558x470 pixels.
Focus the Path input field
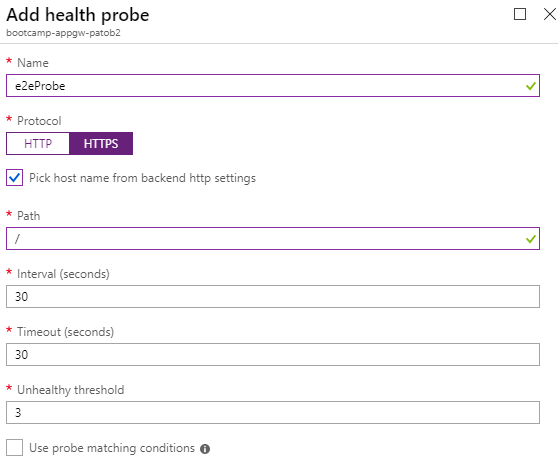(x=273, y=238)
